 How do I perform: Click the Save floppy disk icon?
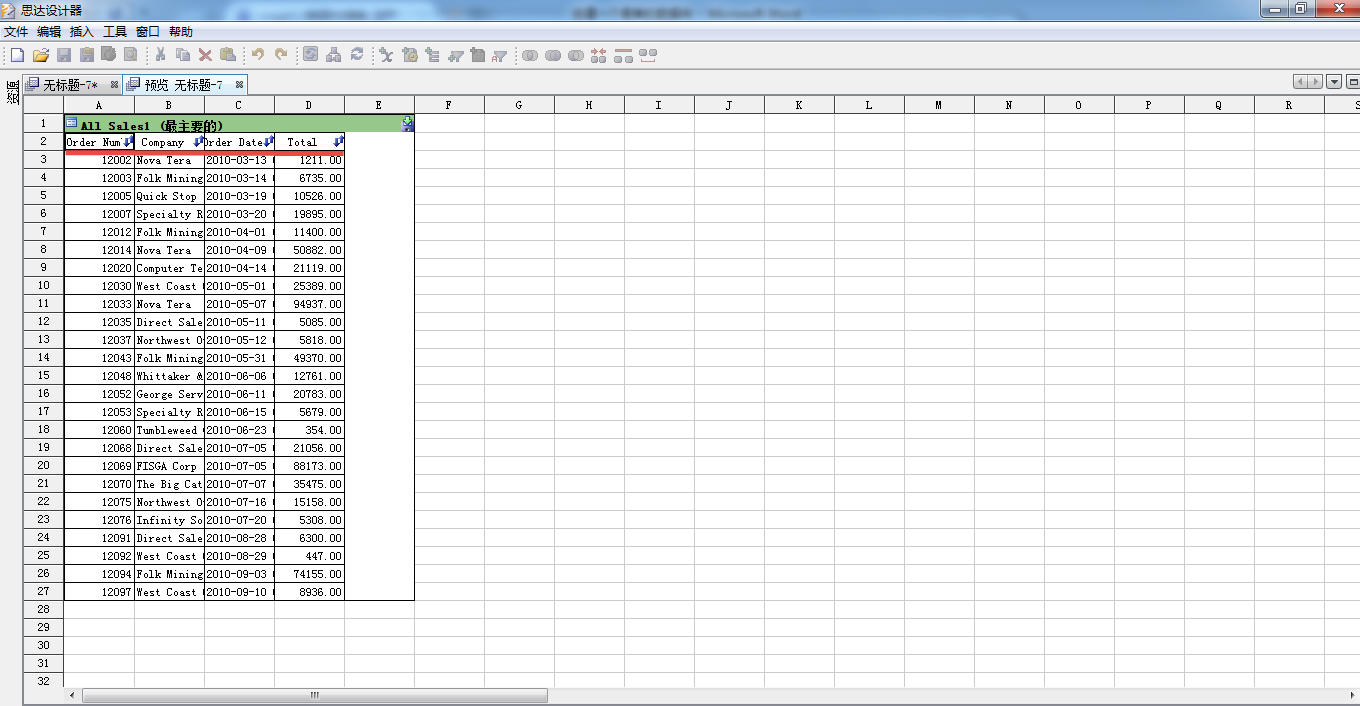[64, 55]
